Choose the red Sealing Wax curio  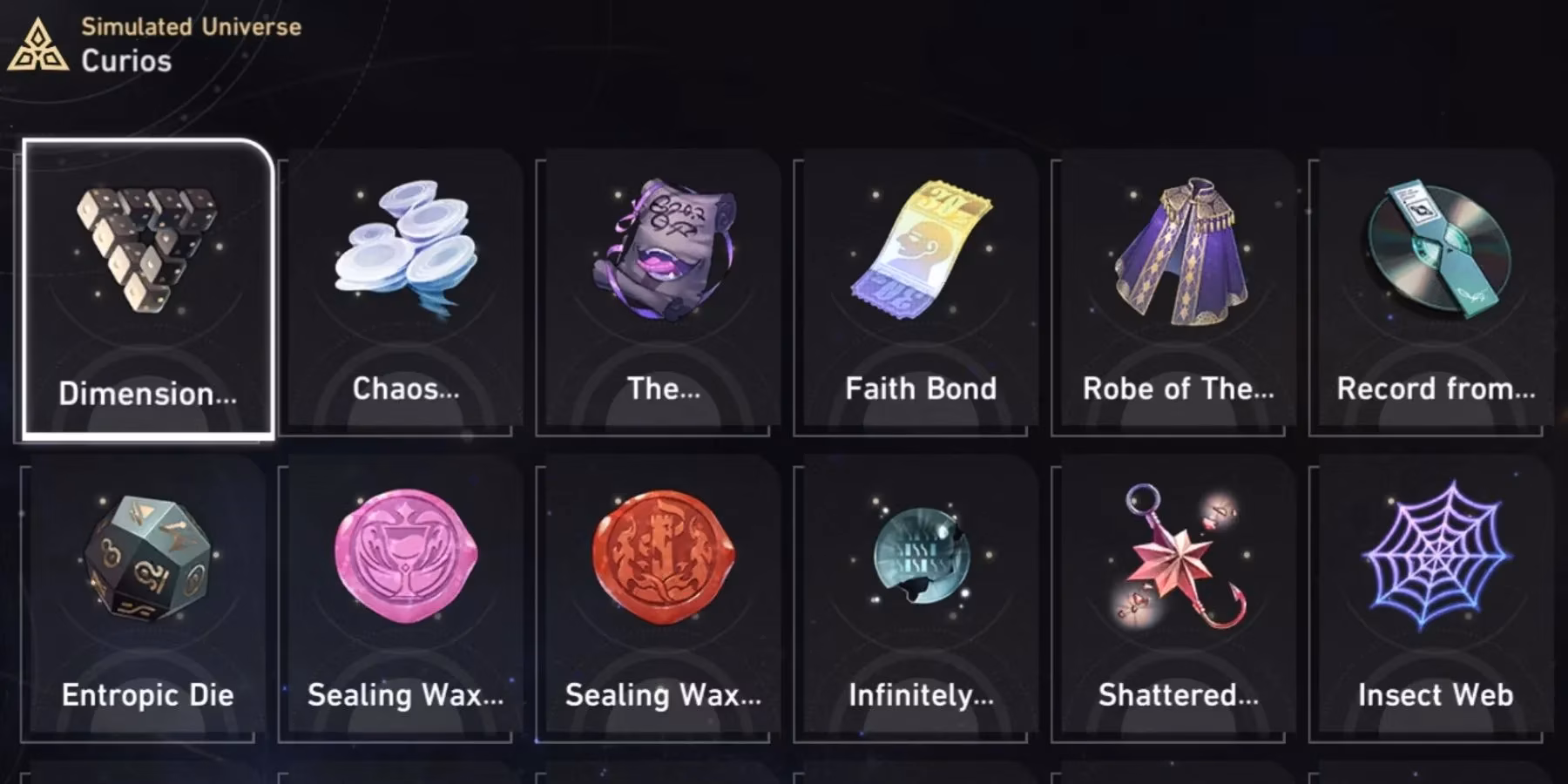[663, 599]
